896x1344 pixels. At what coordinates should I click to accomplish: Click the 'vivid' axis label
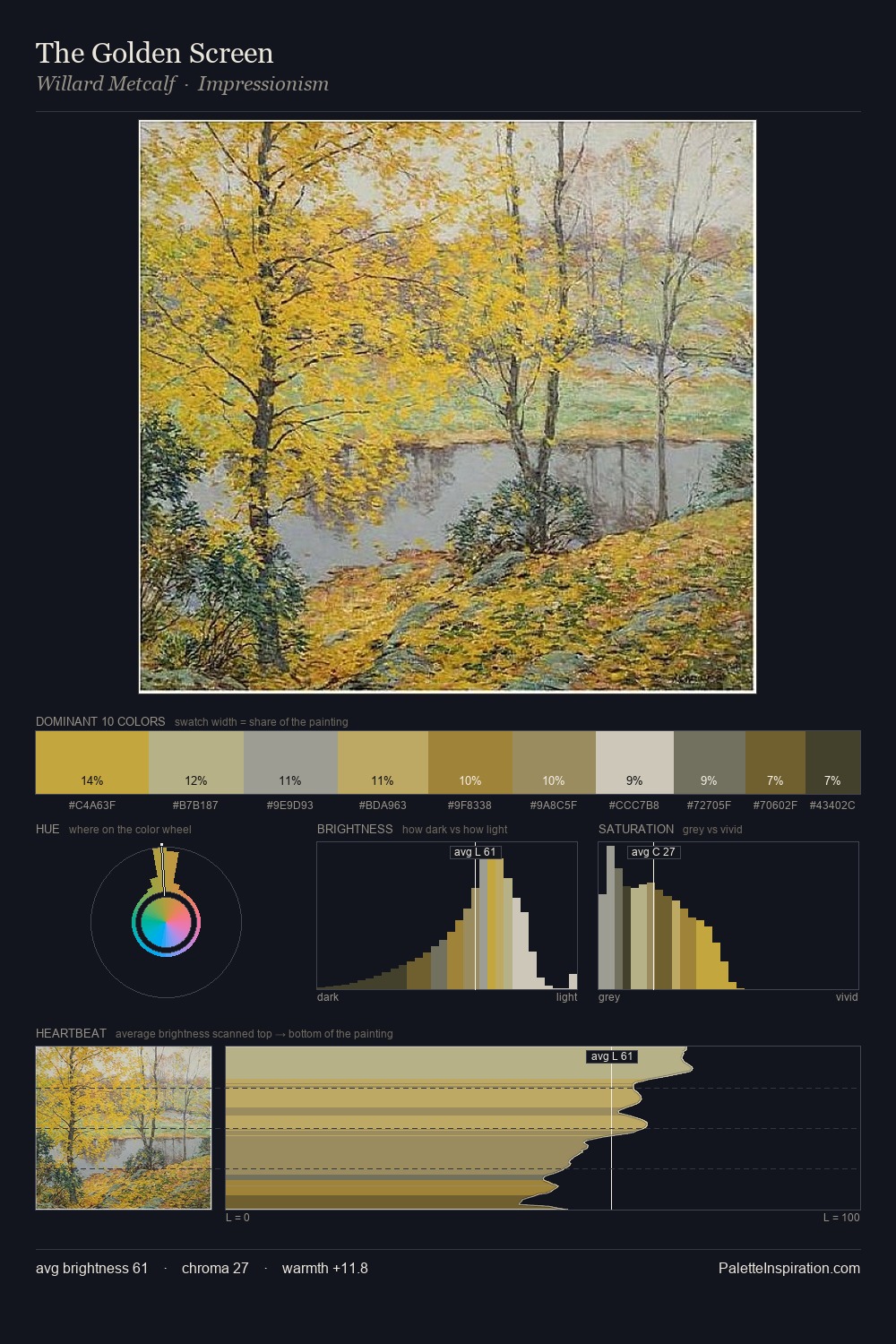847,996
